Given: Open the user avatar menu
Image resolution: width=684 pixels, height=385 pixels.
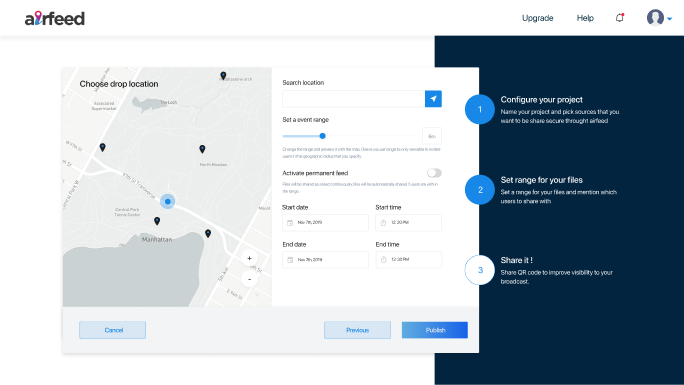Looking at the screenshot, I should (x=655, y=18).
